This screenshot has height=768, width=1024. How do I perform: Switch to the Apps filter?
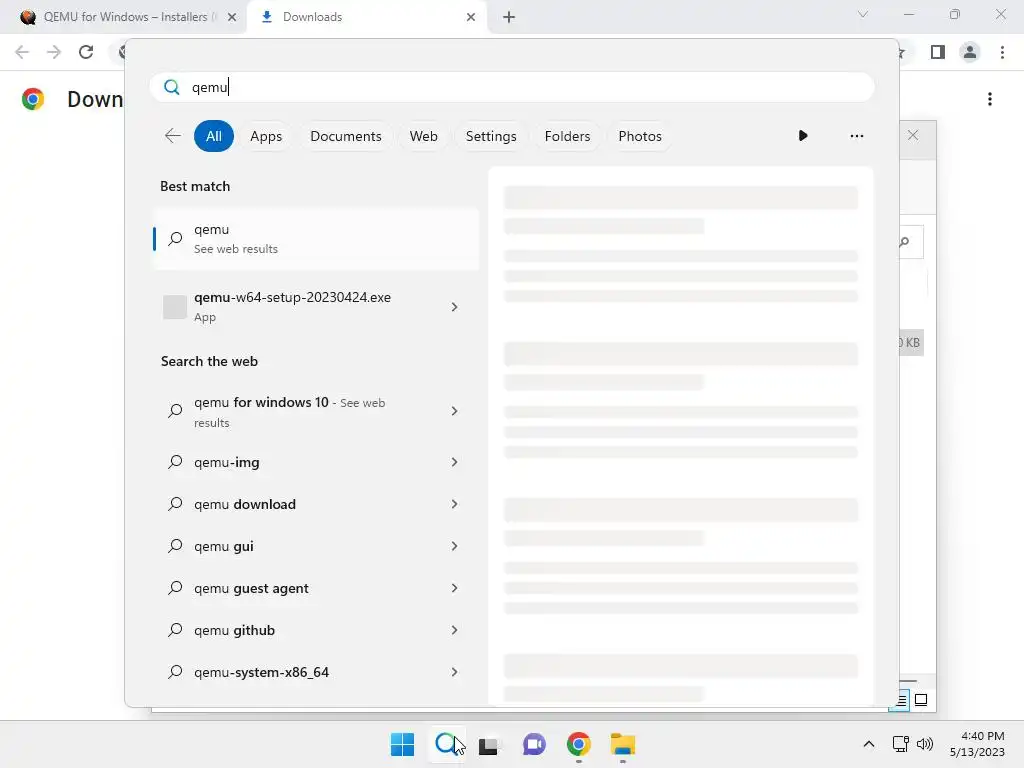(x=266, y=136)
